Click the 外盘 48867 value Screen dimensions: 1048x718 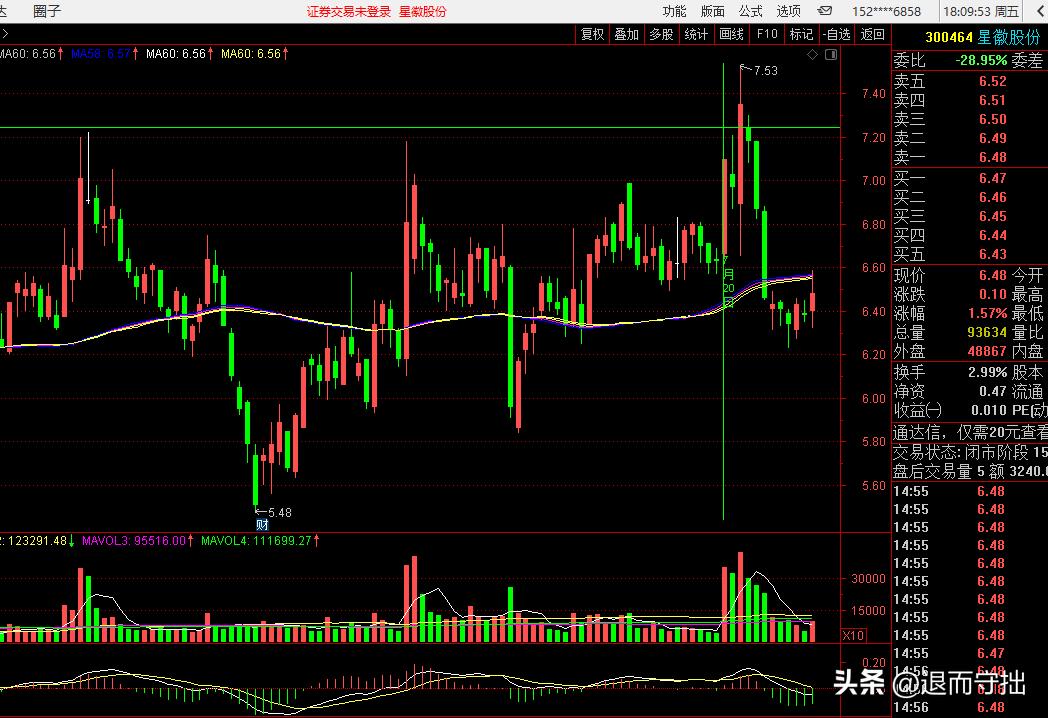(x=987, y=351)
